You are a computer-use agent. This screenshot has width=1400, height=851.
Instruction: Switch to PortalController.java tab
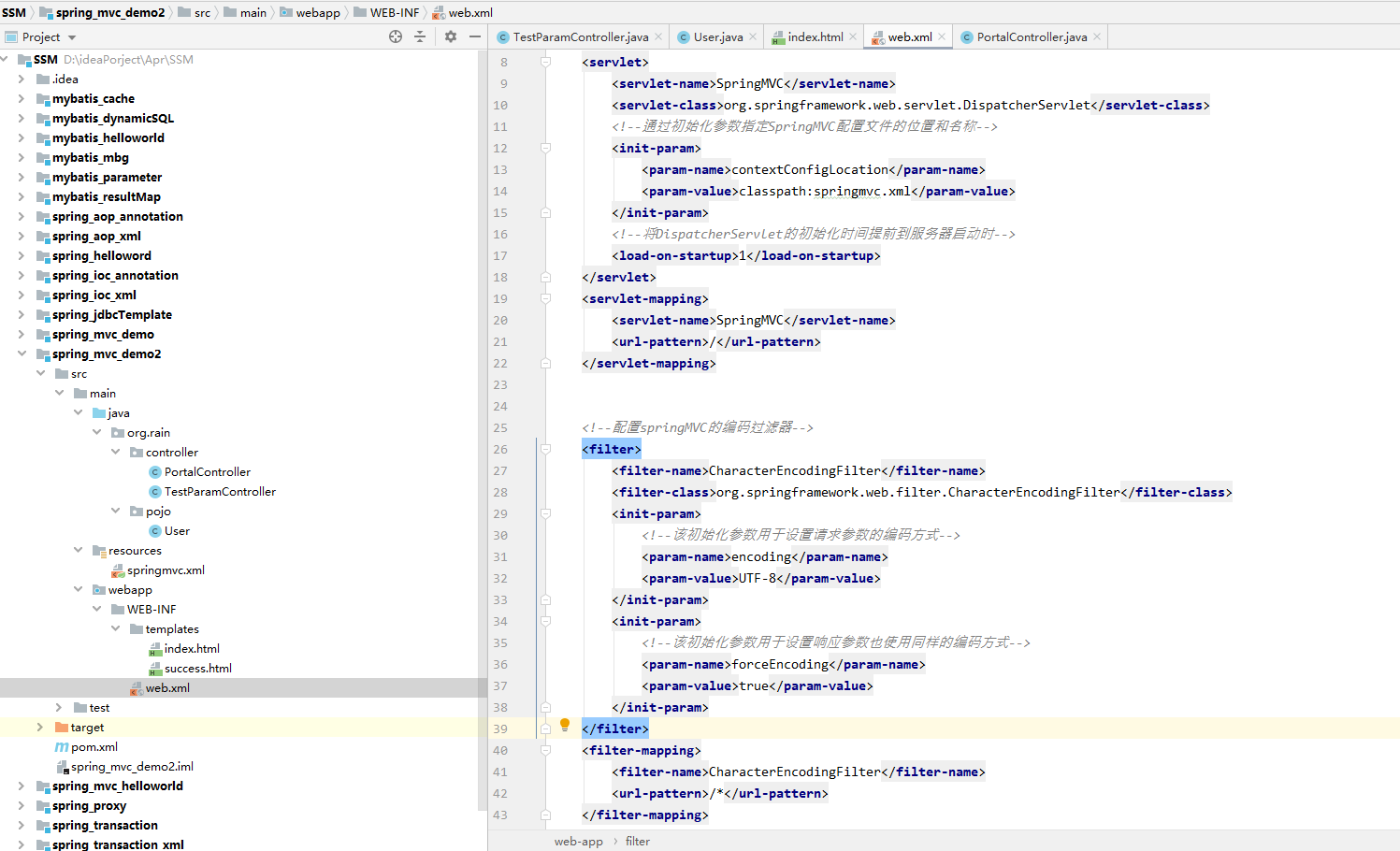click(x=1032, y=36)
